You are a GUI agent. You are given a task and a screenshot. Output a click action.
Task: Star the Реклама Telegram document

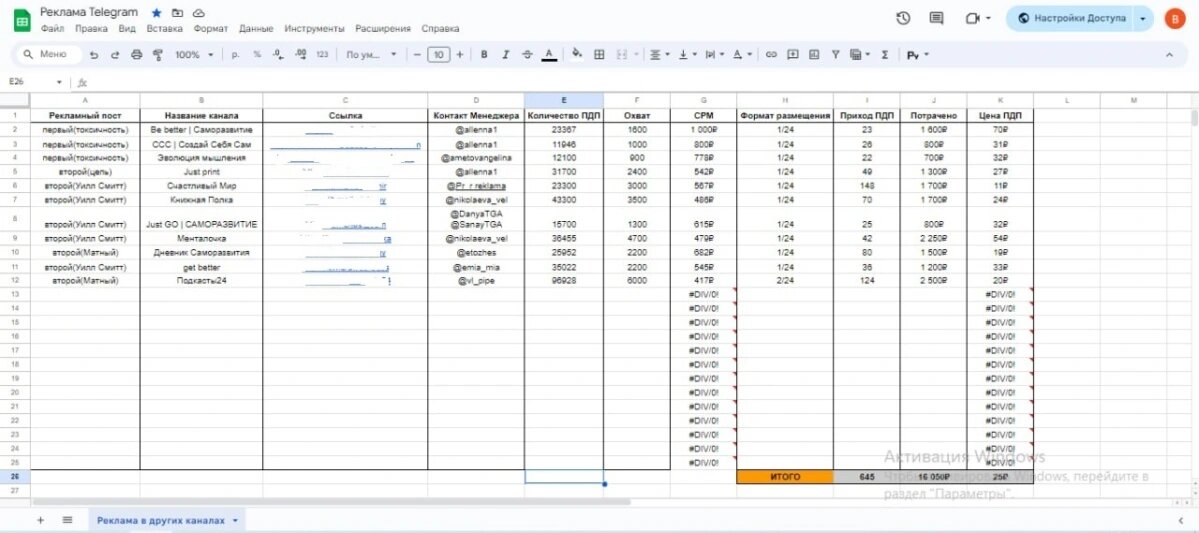(157, 13)
